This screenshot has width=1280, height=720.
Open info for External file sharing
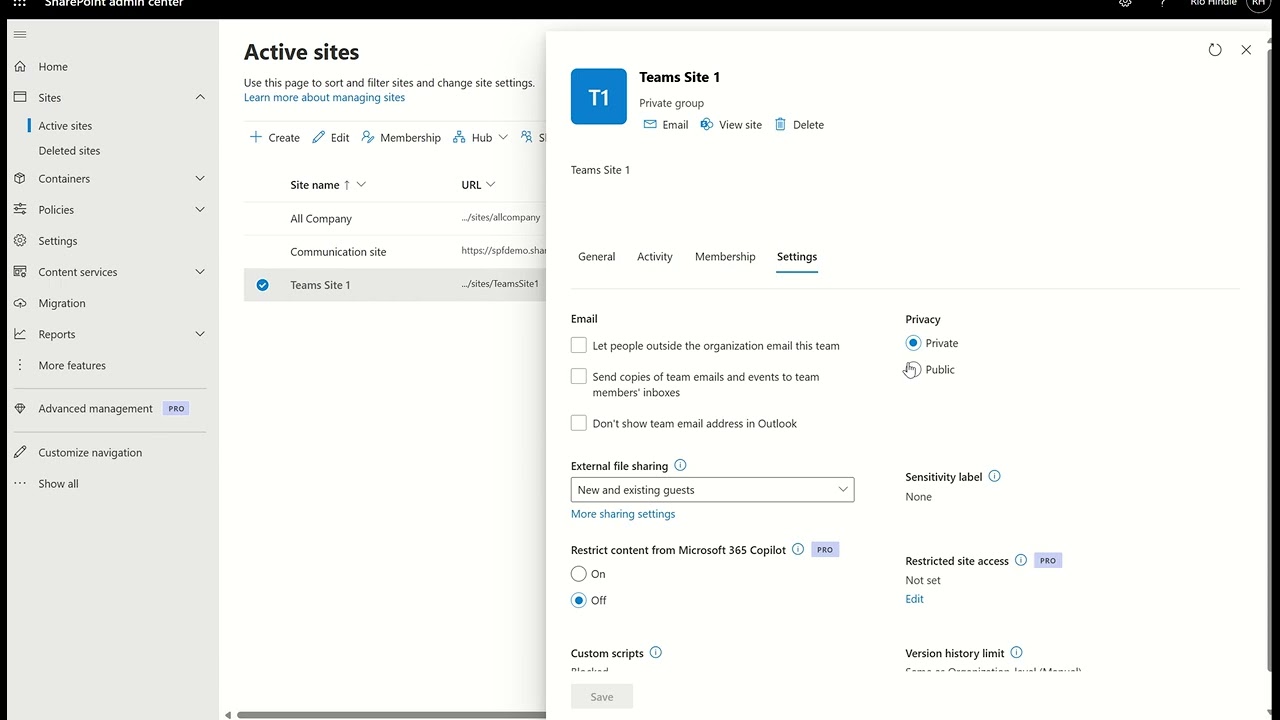click(x=680, y=466)
